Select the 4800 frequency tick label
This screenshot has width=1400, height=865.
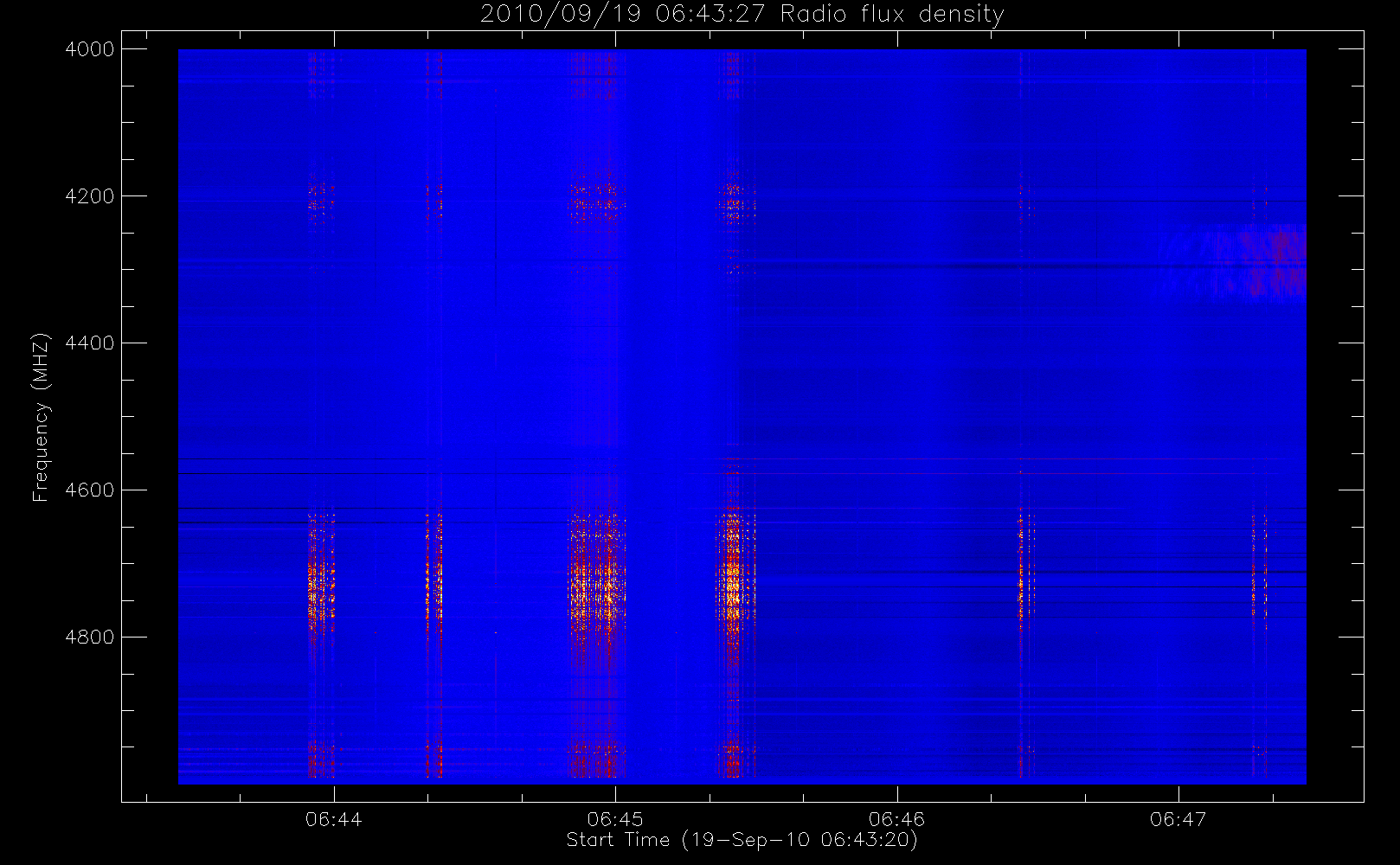point(90,638)
